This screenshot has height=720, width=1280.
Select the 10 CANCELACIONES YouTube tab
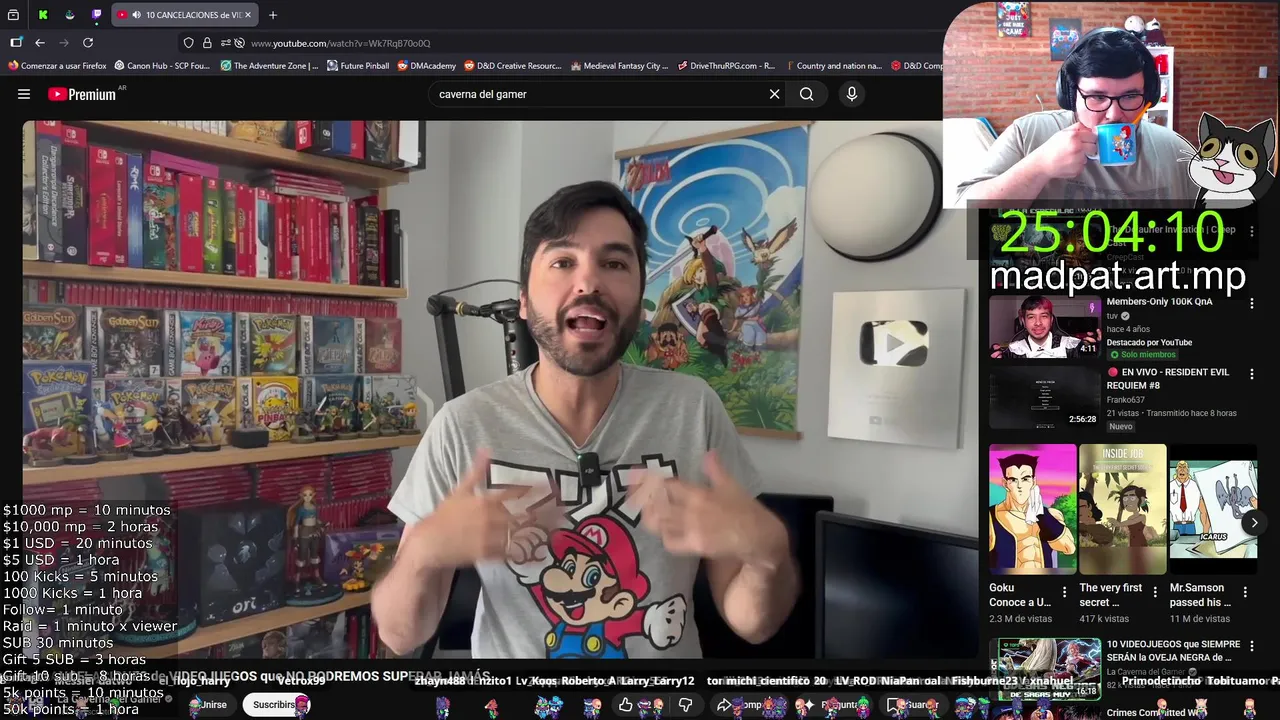pos(185,15)
